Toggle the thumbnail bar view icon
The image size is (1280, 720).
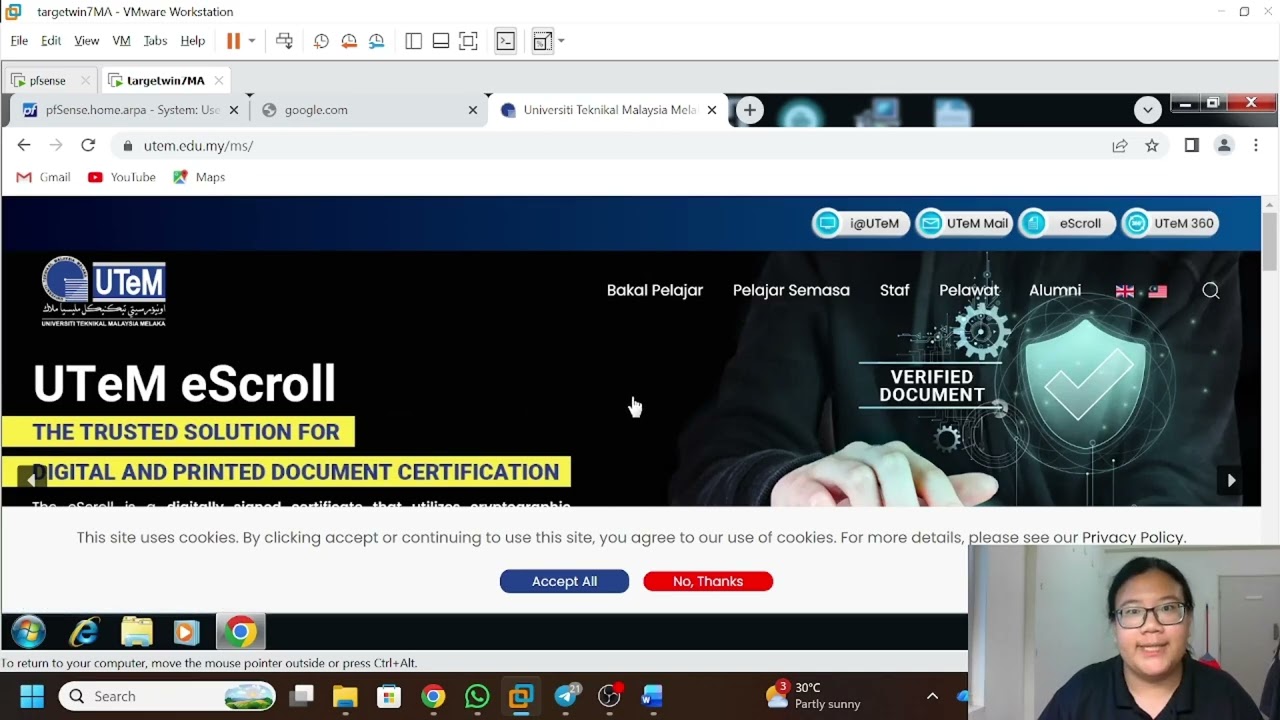441,41
